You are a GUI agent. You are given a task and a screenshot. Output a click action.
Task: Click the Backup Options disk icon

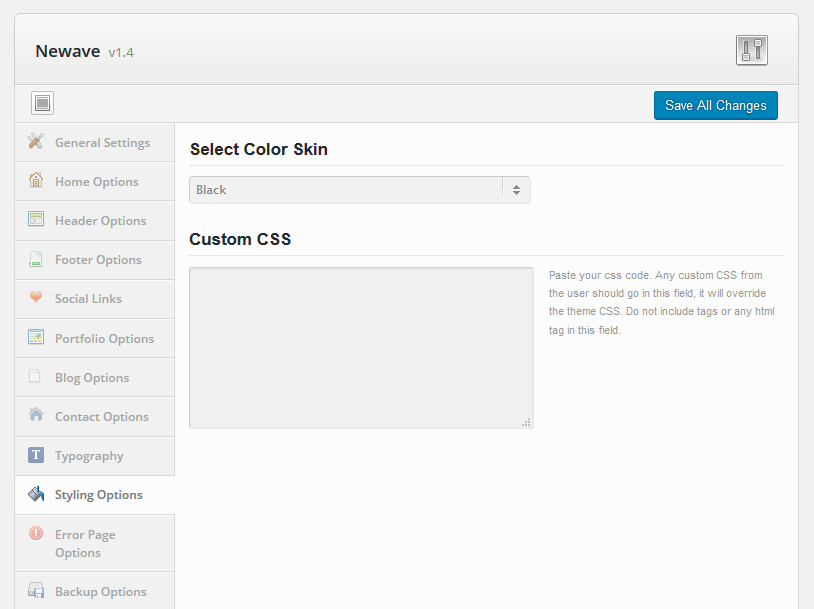tap(36, 590)
